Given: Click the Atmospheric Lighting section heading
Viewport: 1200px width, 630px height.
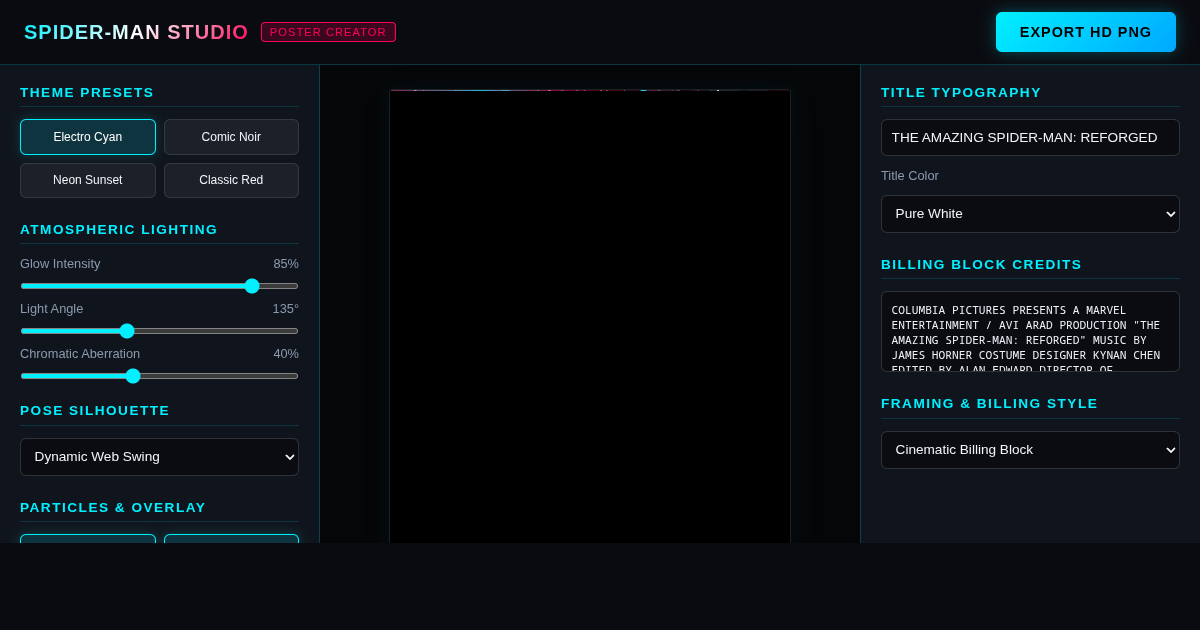Looking at the screenshot, I should click(x=119, y=230).
